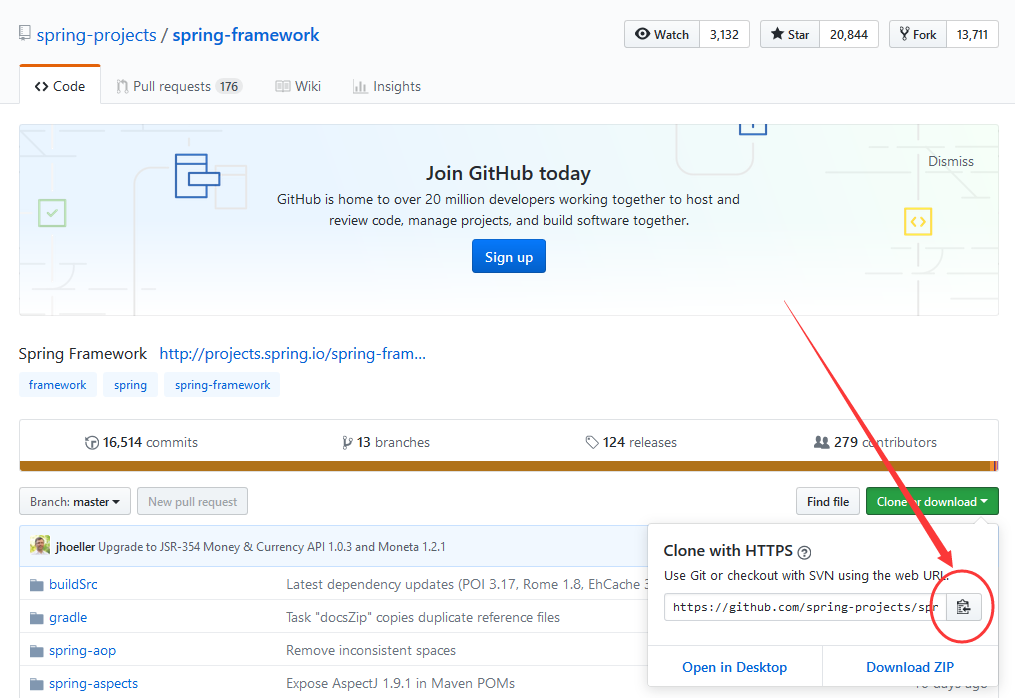Click Open in Desktop
The height and width of the screenshot is (698, 1015).
735,667
